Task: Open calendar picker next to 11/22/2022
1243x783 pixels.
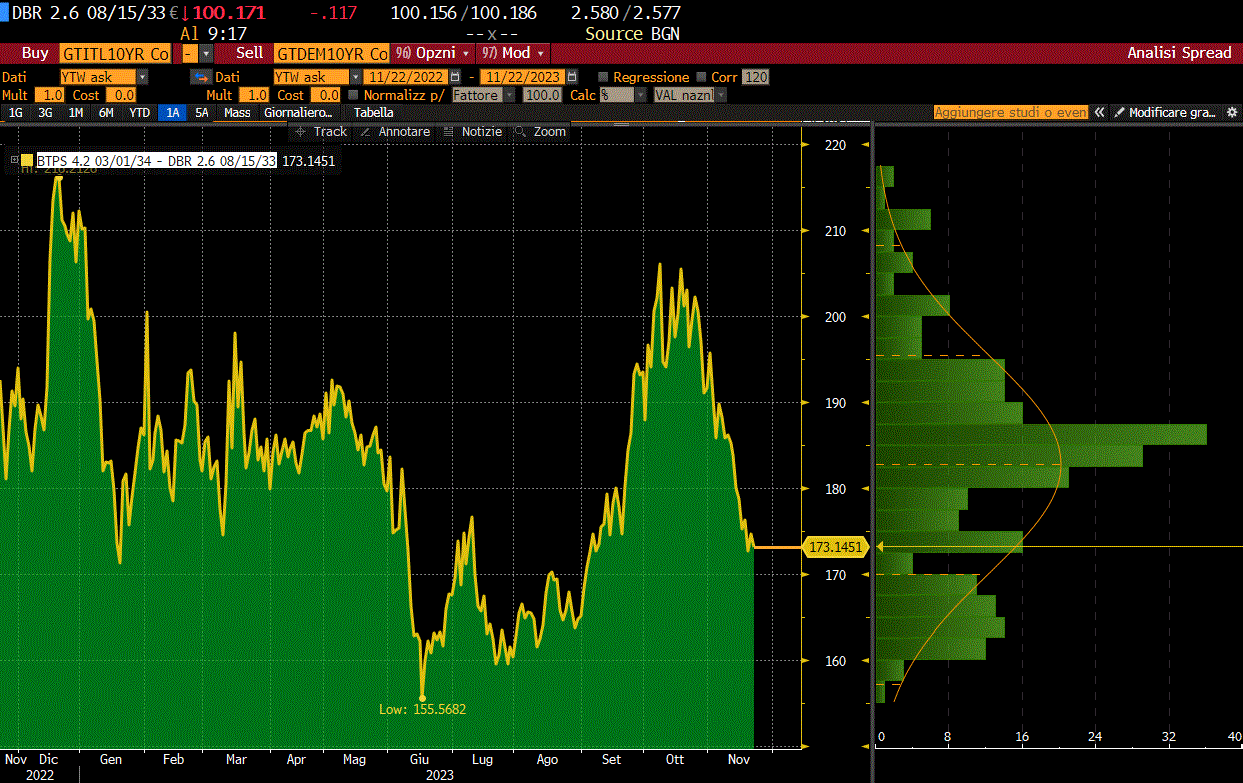Action: (x=456, y=77)
